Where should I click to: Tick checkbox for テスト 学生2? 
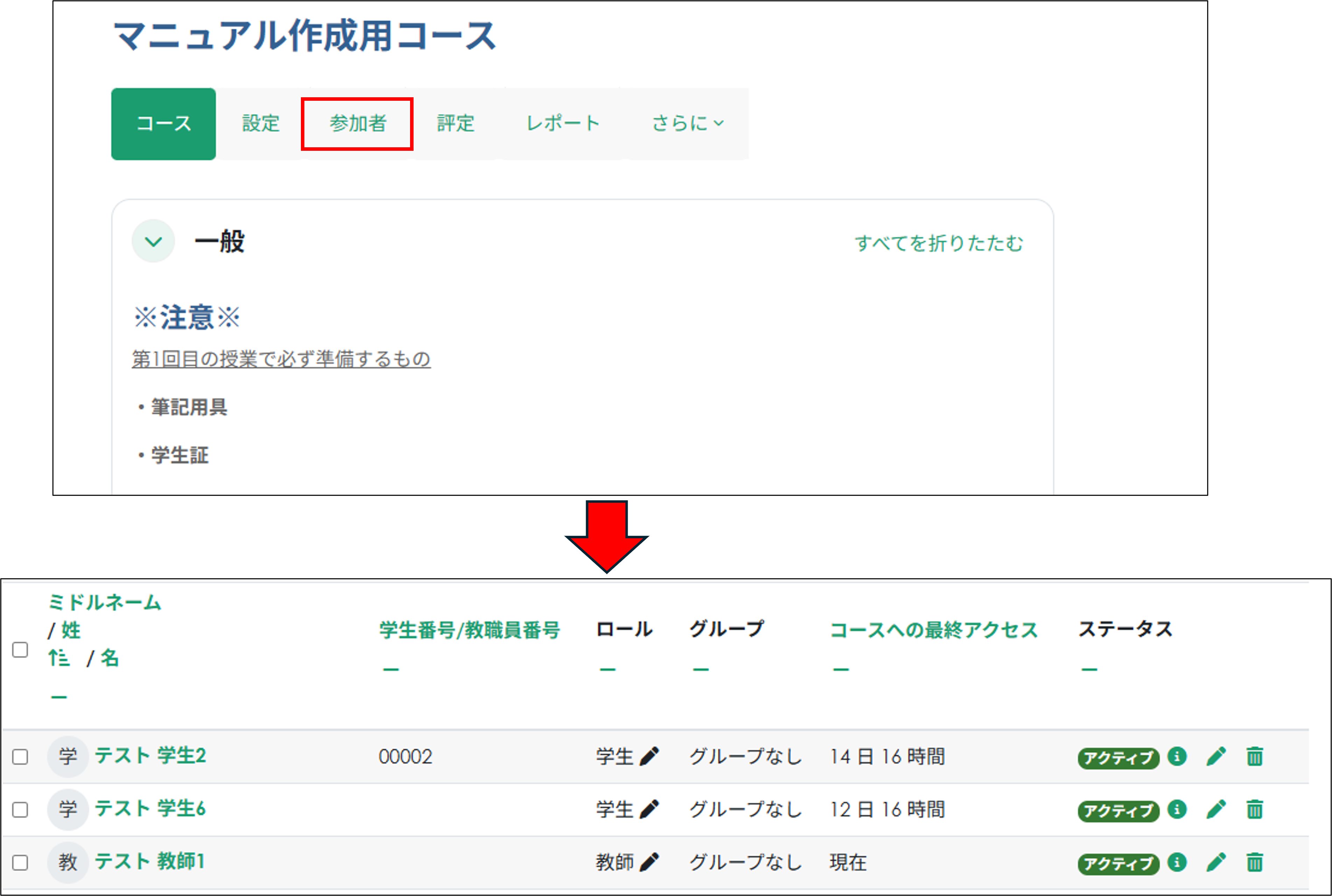tap(20, 756)
